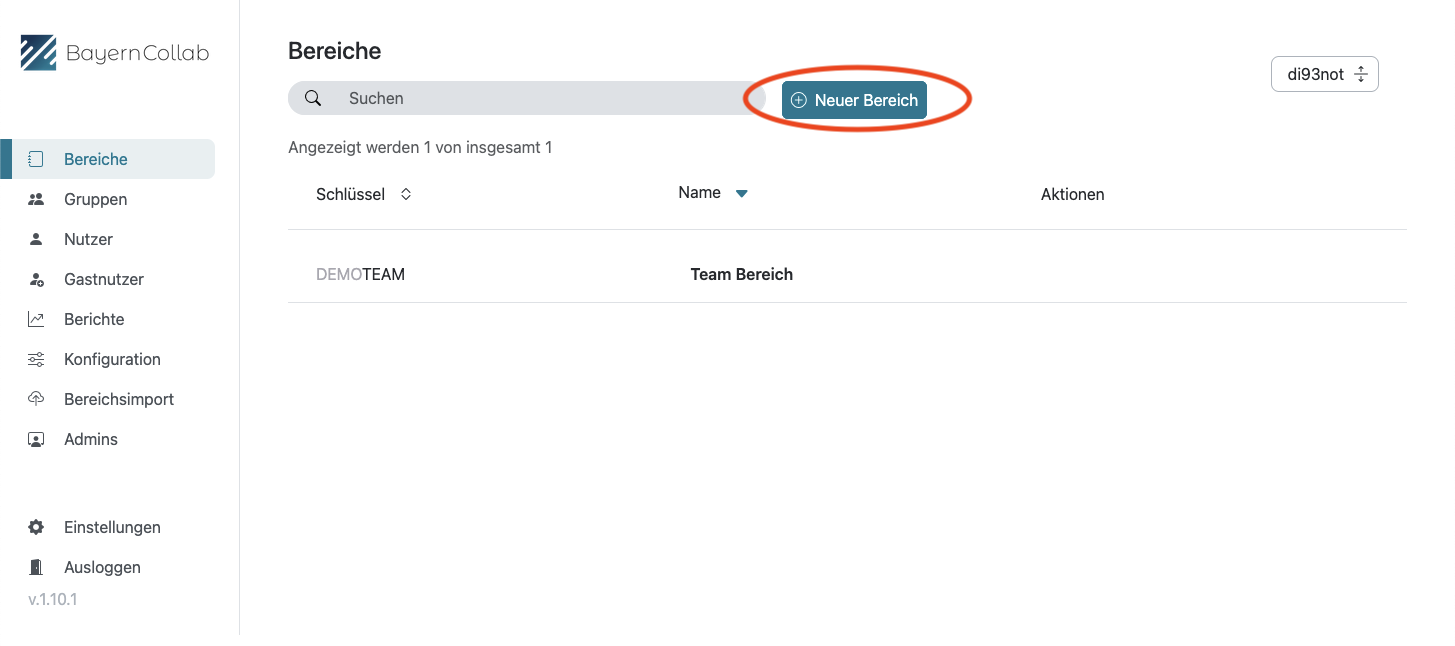Click the BayernCollab logo icon
1455x646 pixels.
pyautogui.click(x=38, y=53)
